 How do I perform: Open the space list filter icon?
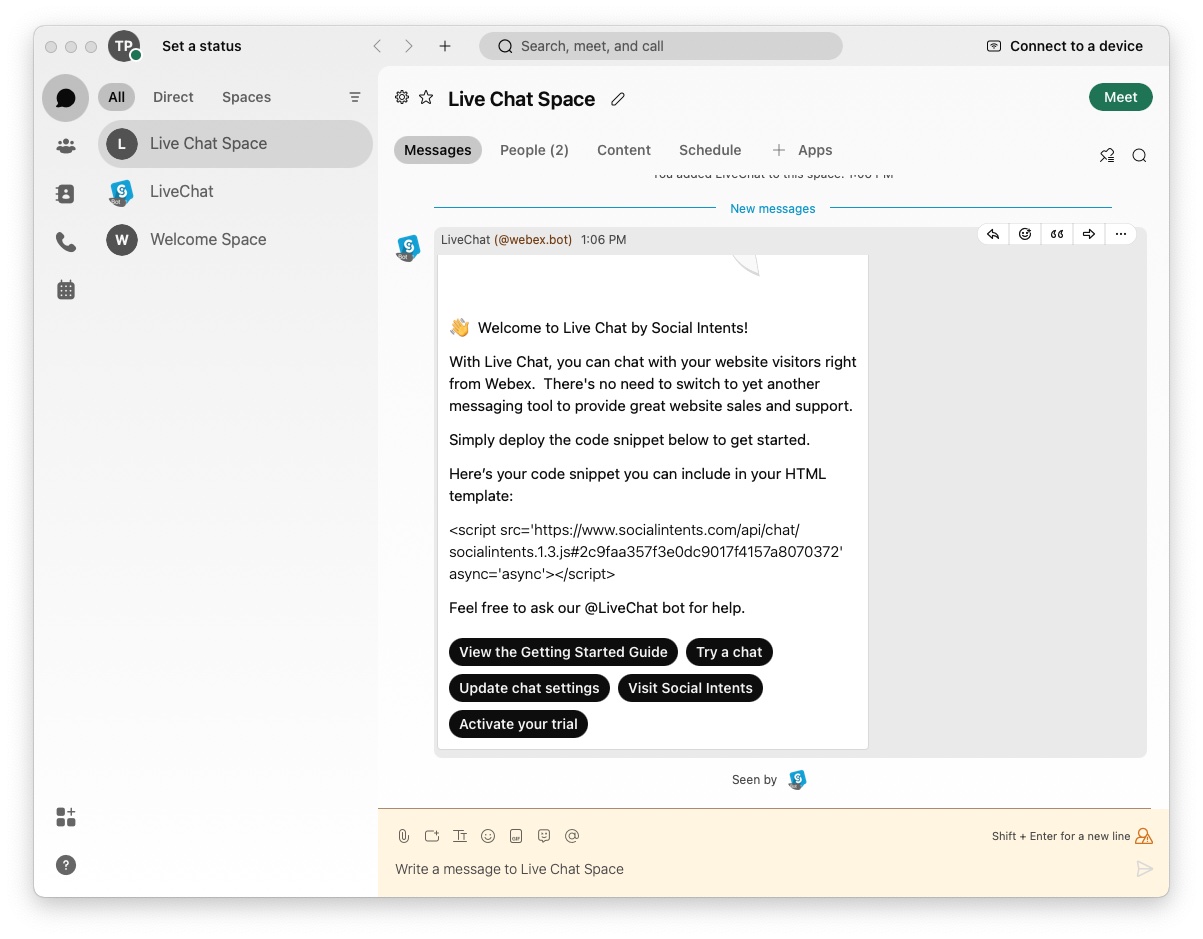(355, 97)
